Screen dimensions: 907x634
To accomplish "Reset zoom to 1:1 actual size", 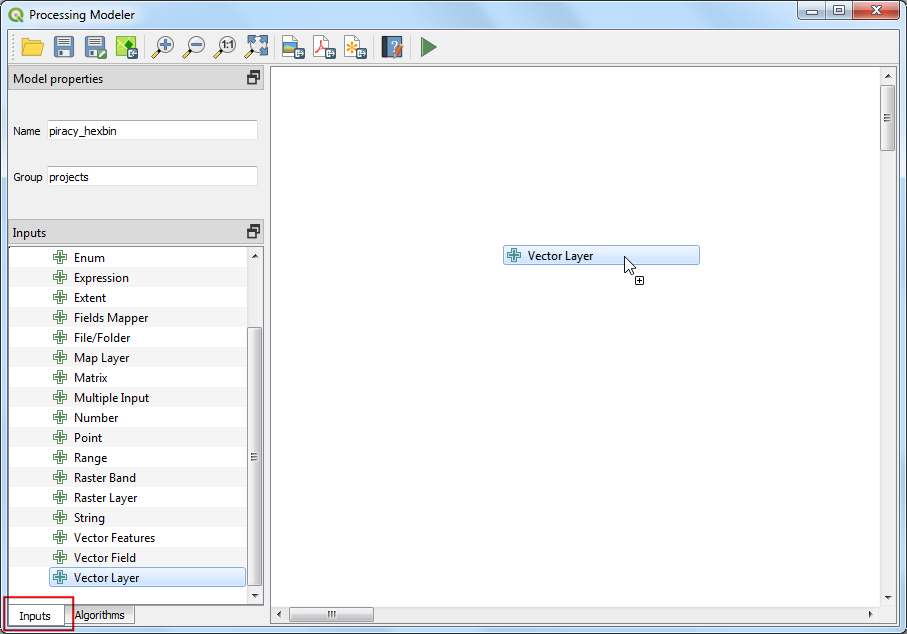I will [x=226, y=47].
